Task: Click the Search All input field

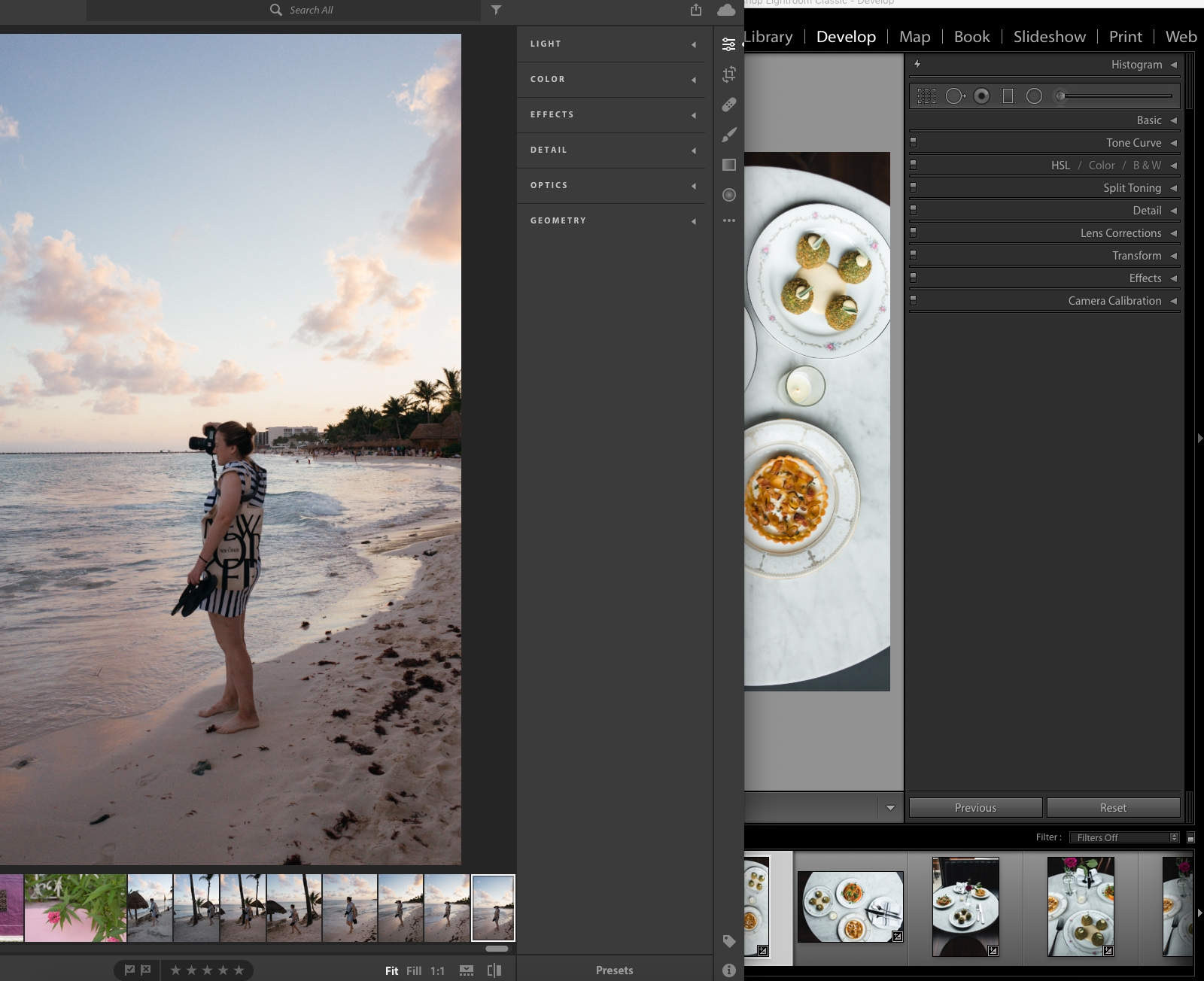Action: point(283,10)
